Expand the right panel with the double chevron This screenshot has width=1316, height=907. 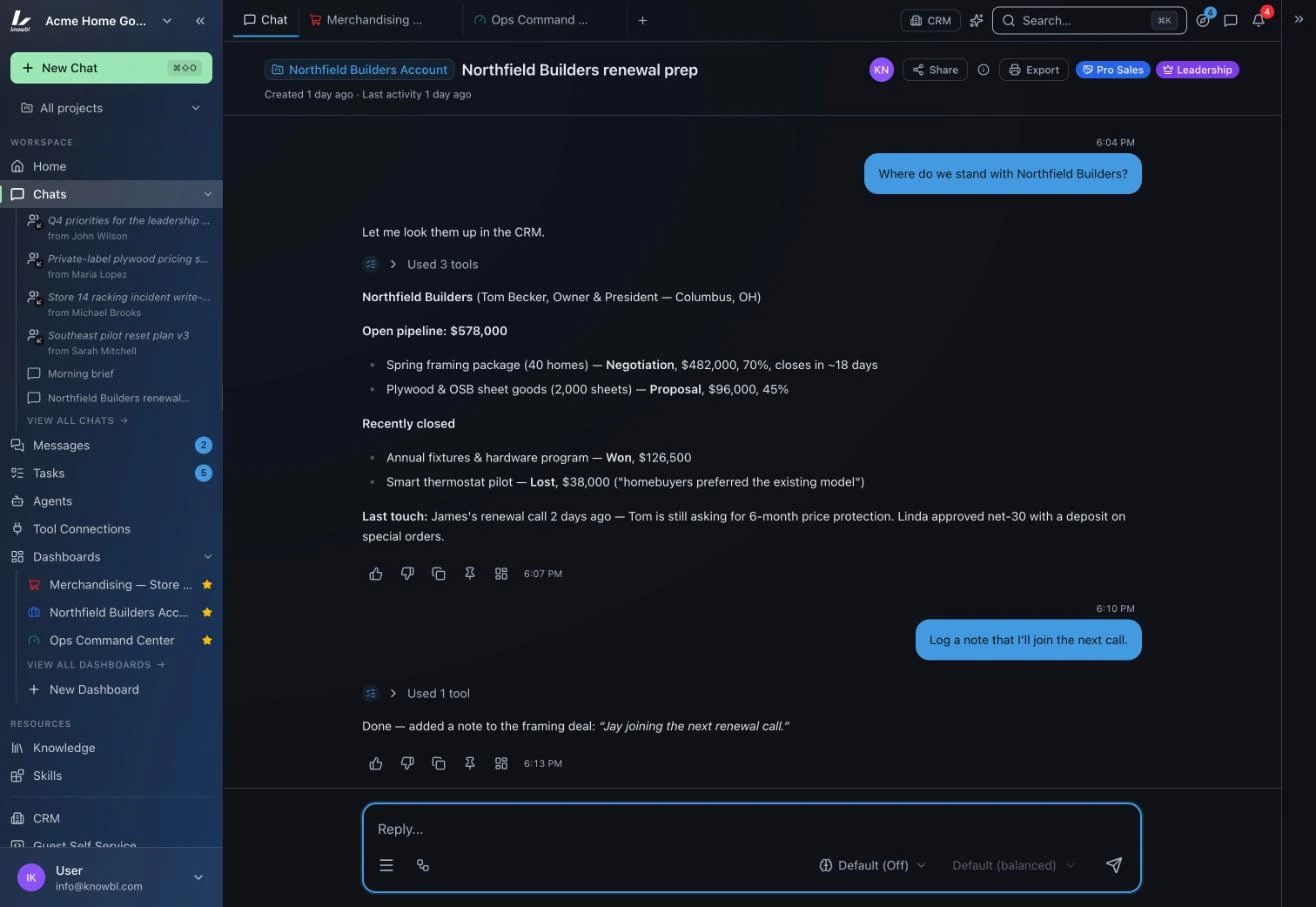[x=1299, y=20]
